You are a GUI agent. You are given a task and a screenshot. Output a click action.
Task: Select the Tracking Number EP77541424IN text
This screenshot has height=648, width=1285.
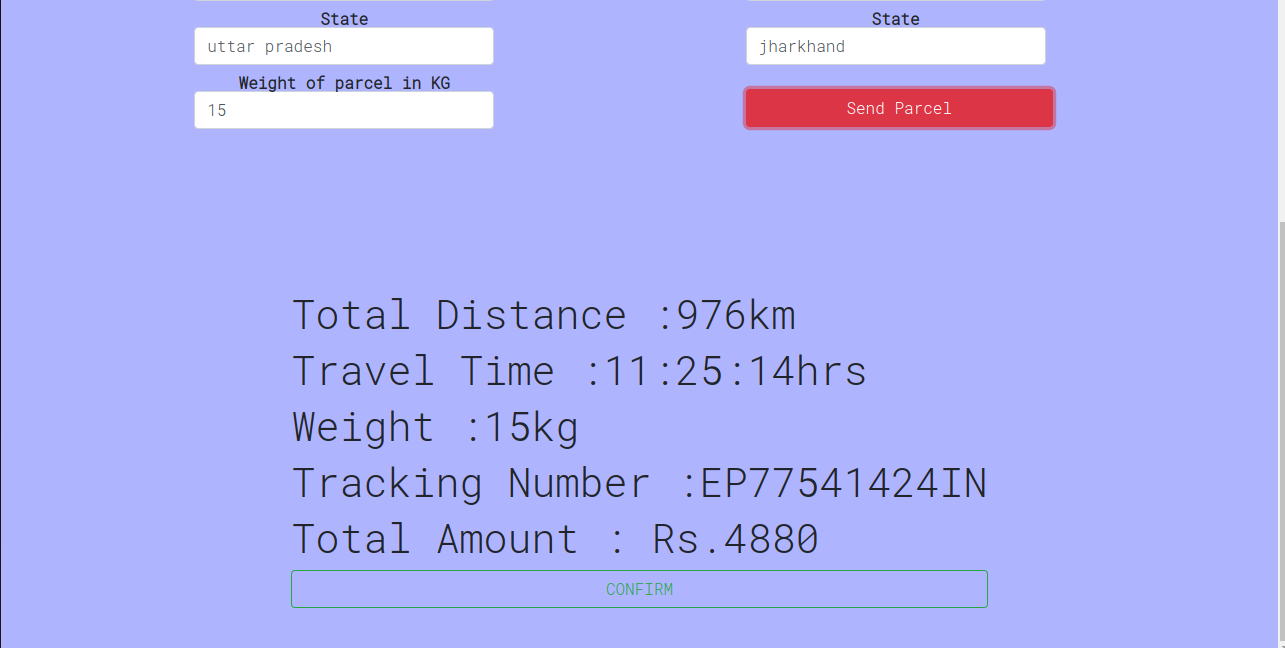639,482
